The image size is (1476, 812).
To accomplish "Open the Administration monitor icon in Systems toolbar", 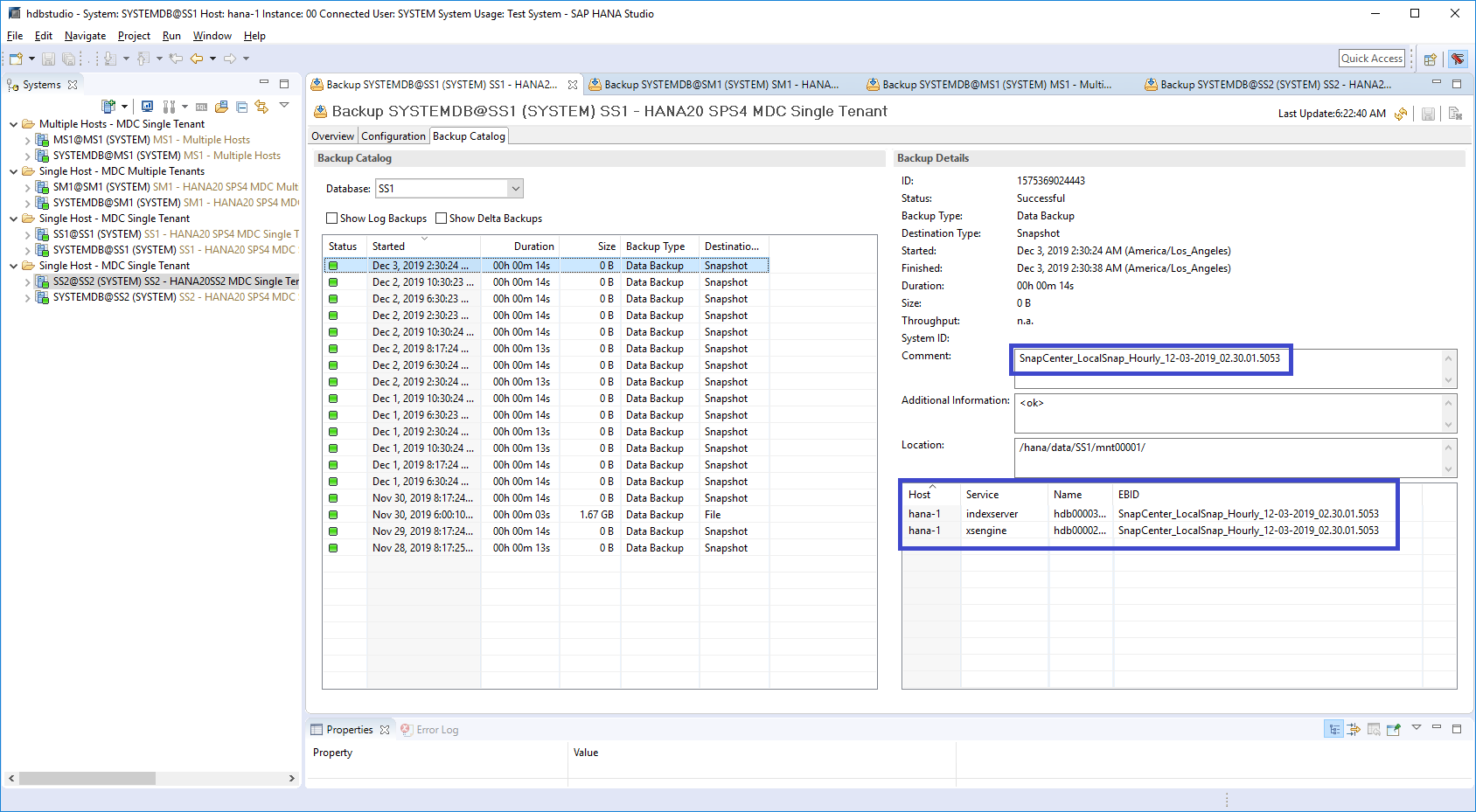I will click(147, 107).
